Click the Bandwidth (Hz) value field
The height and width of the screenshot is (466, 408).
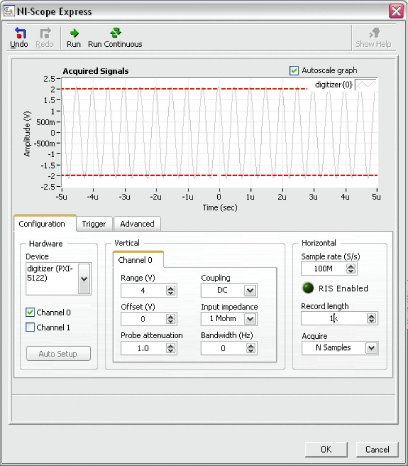[x=223, y=348]
